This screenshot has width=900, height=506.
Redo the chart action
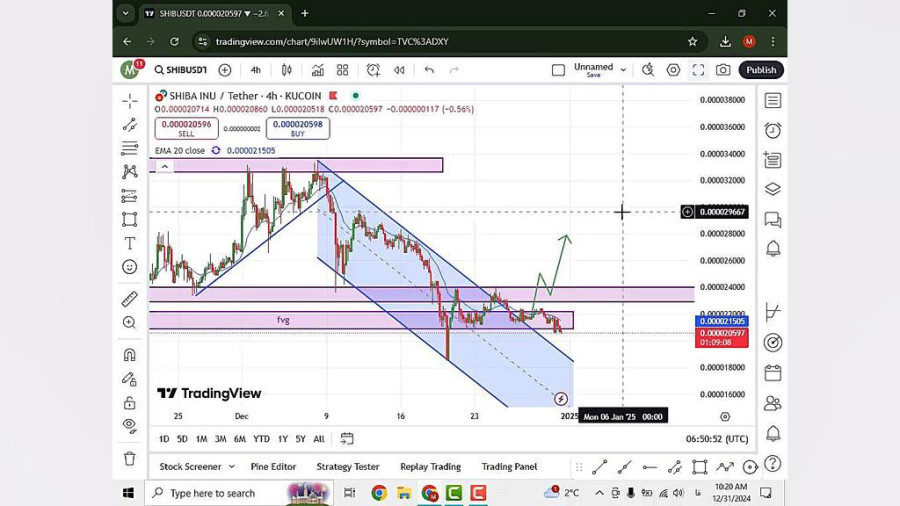pyautogui.click(x=454, y=70)
